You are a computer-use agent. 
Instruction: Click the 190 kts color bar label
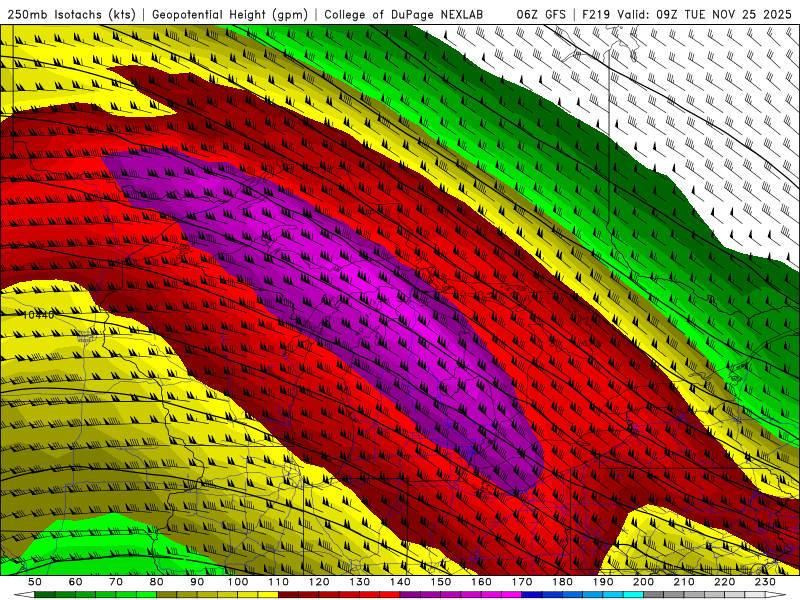point(603,582)
